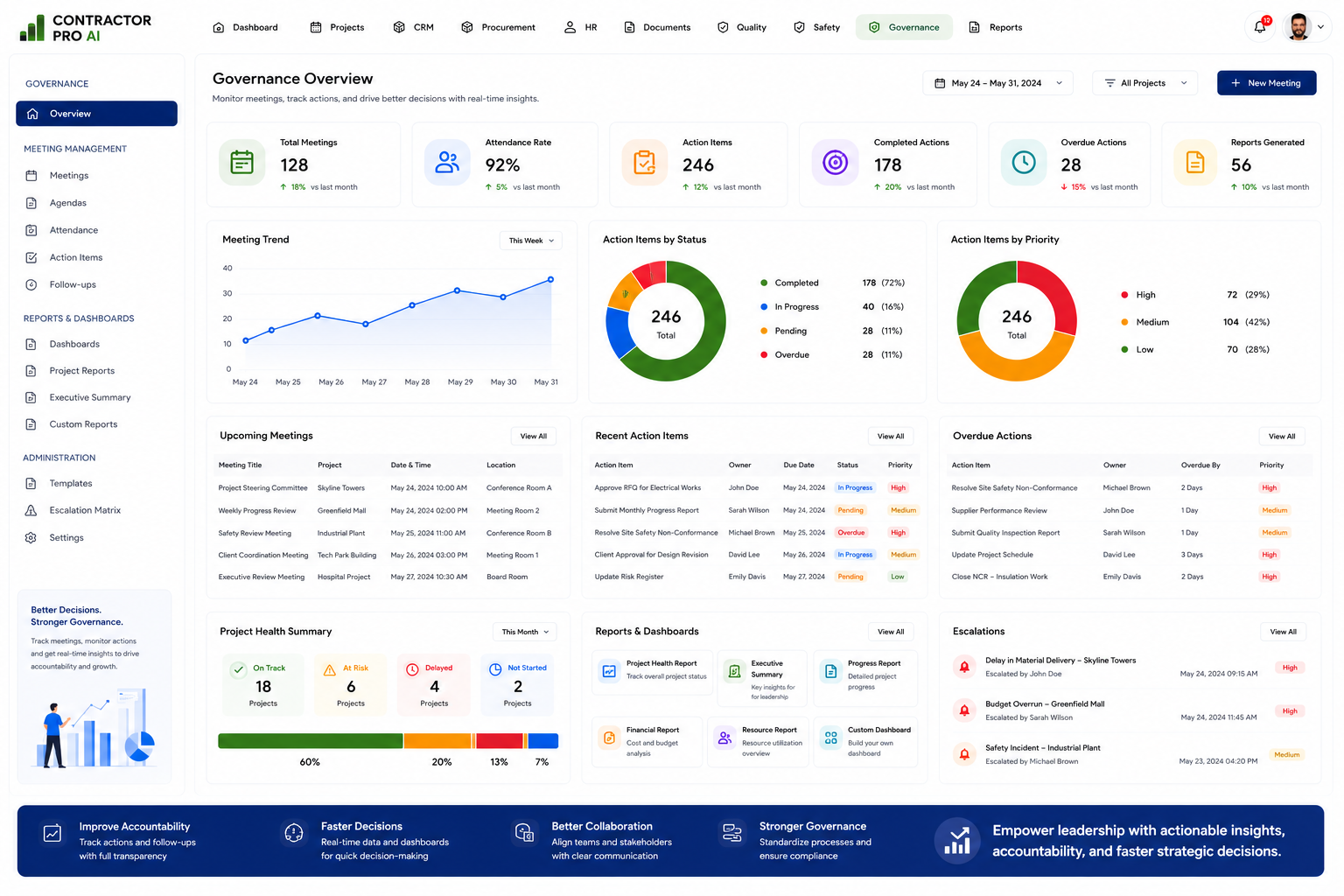Expand the May 24 – May 31 date dropdown

(997, 83)
